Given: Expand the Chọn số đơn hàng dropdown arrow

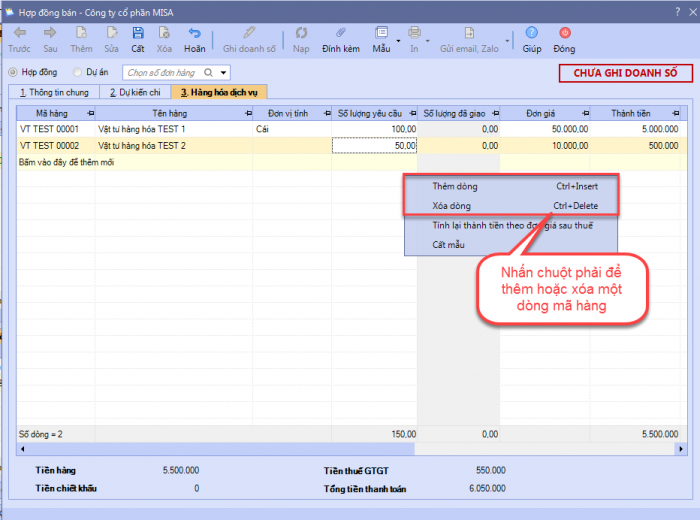Looking at the screenshot, I should pos(222,72).
